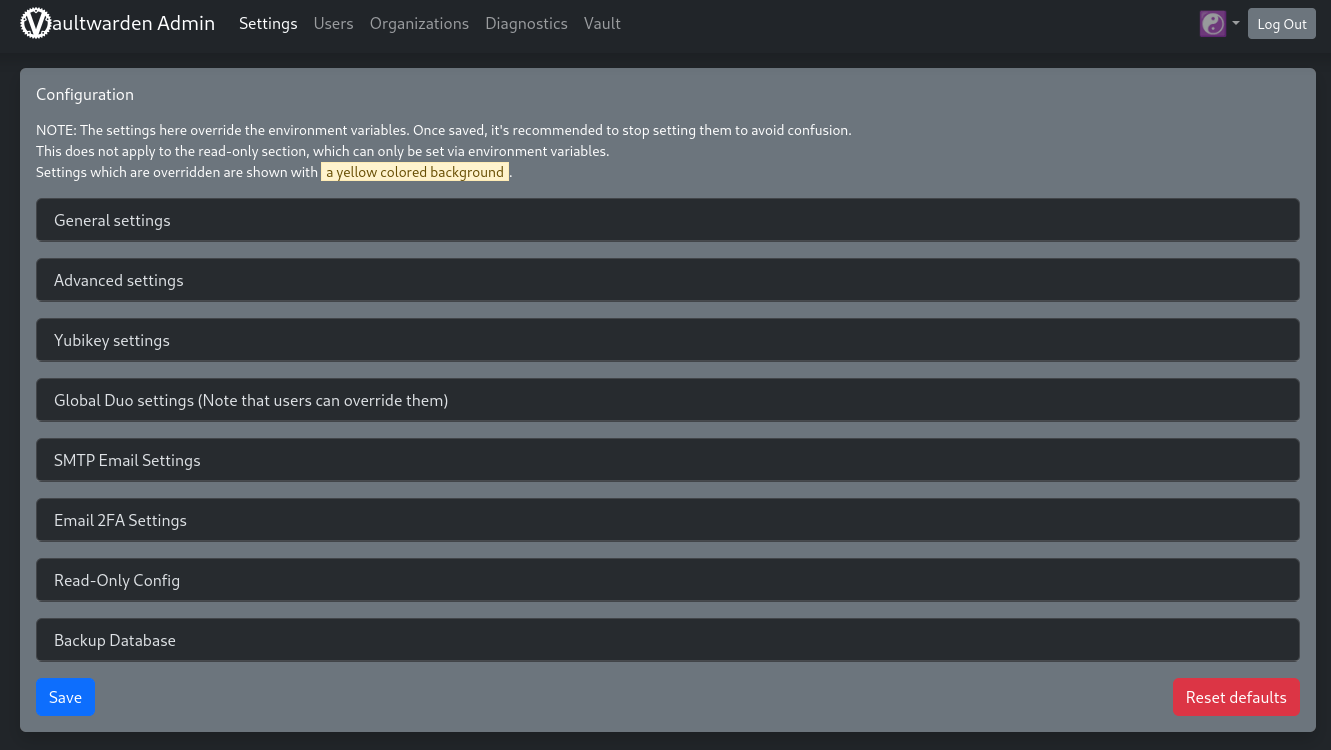
Task: Open the Organizations page
Action: coord(419,24)
